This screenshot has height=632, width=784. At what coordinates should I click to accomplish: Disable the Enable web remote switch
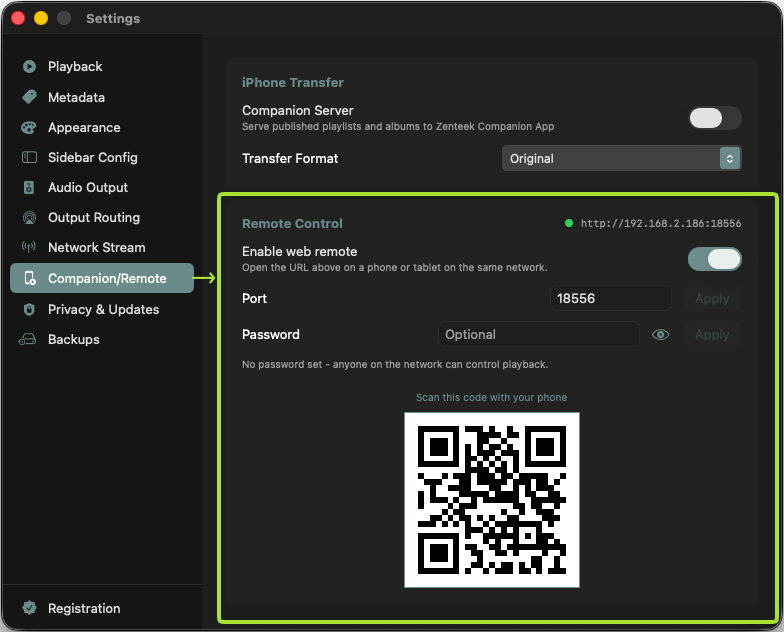[714, 259]
